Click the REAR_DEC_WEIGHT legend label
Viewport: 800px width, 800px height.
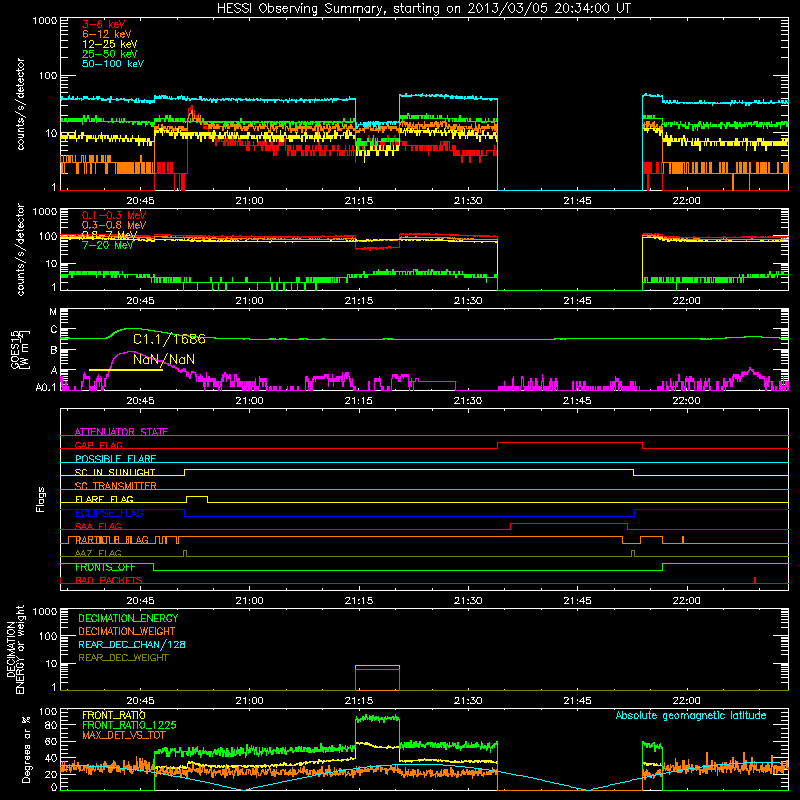coord(123,658)
